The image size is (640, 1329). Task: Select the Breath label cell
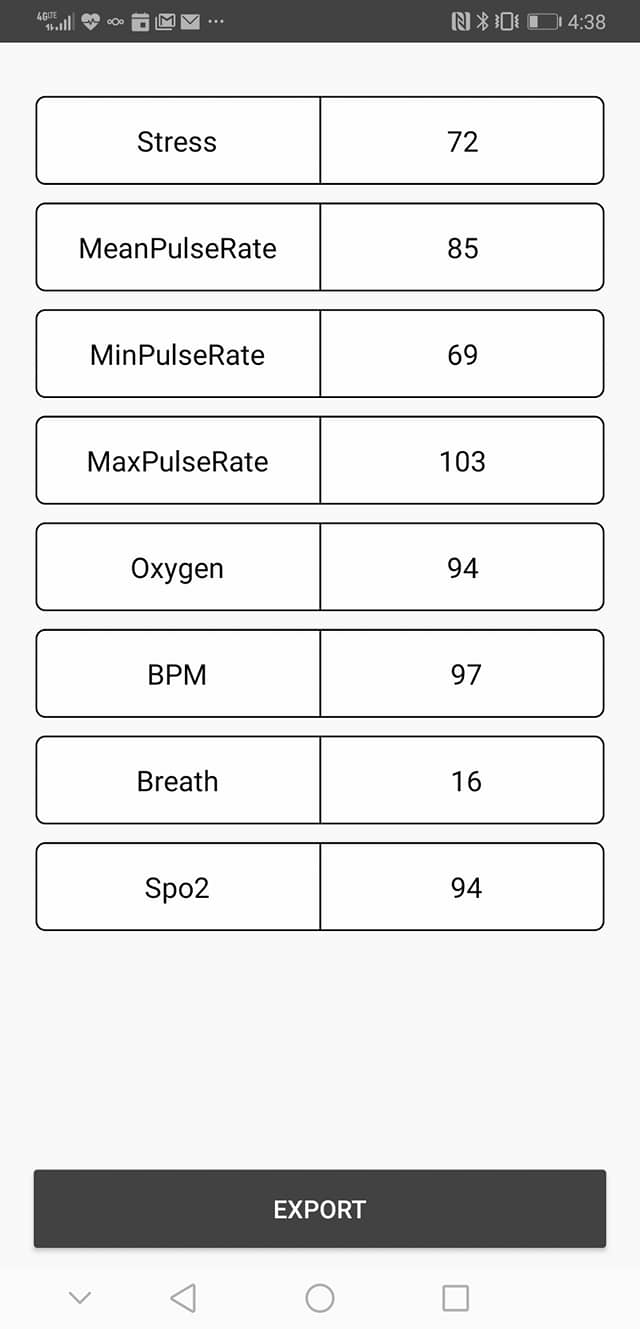(x=178, y=781)
